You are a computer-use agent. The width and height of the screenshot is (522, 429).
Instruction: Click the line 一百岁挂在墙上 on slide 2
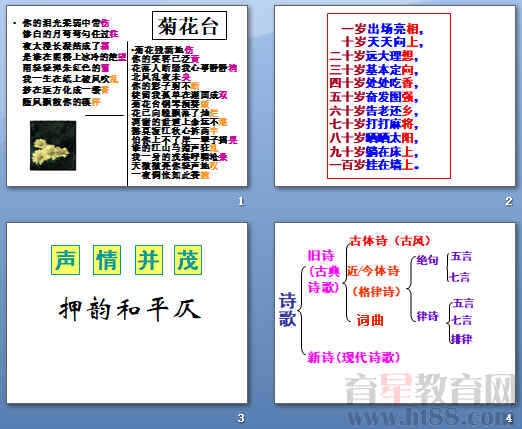[x=374, y=165]
